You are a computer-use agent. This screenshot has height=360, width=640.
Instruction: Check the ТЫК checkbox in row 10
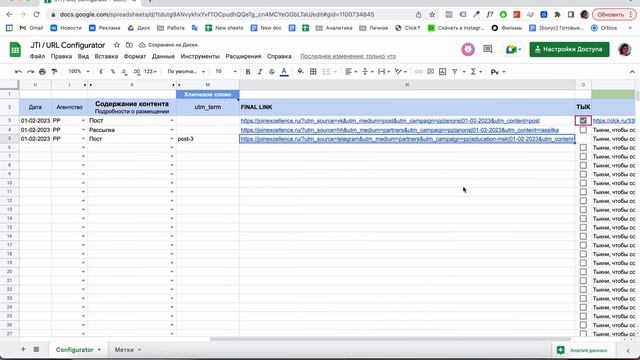tap(583, 183)
